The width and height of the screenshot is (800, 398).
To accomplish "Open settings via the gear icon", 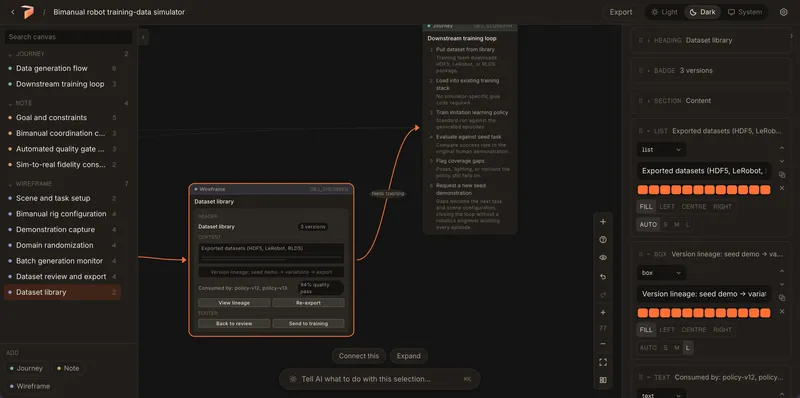I will click(x=784, y=12).
